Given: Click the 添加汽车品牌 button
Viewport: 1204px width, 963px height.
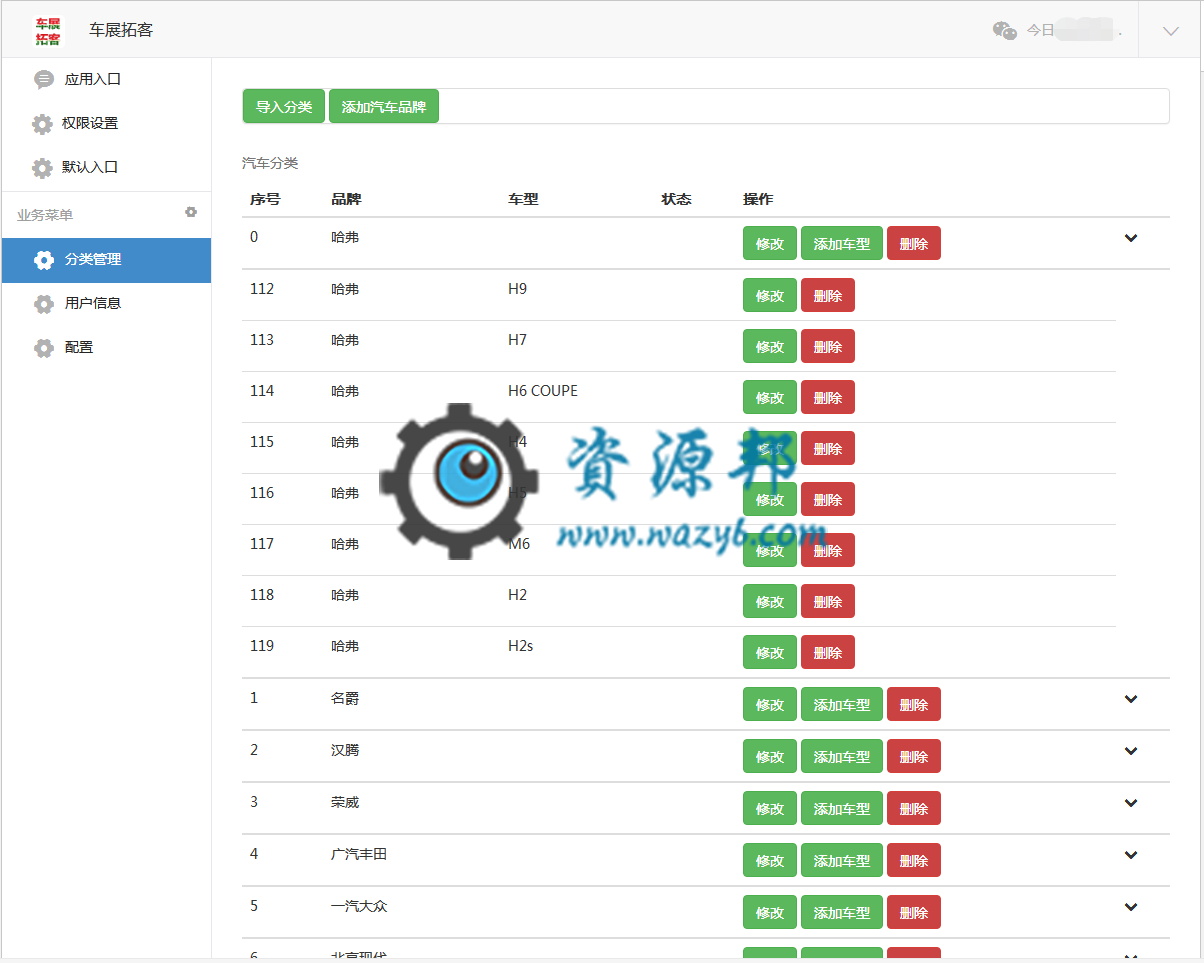Looking at the screenshot, I should pos(384,107).
